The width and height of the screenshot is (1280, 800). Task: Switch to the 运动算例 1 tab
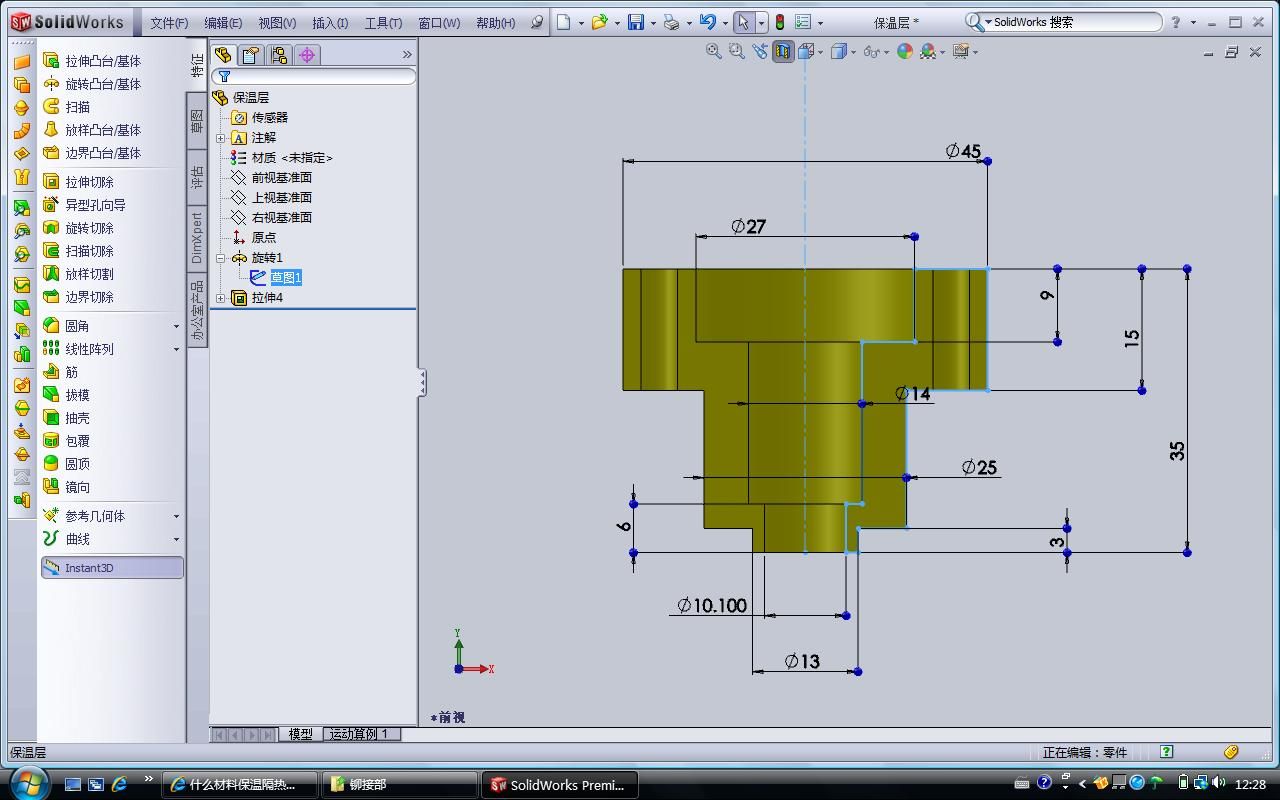click(359, 734)
